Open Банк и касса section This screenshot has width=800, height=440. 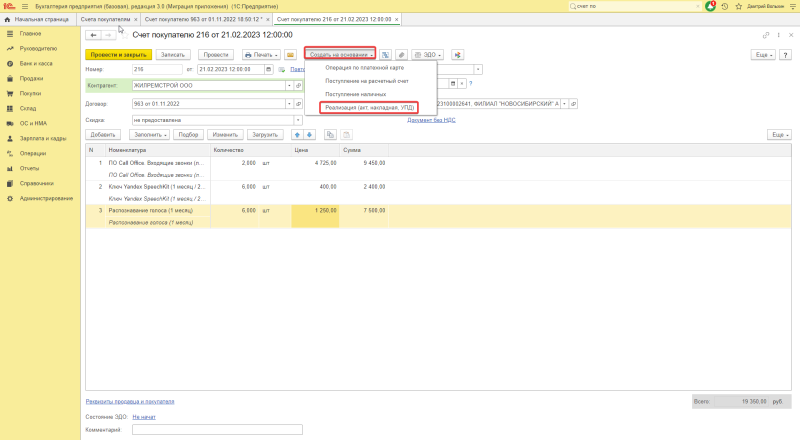36,64
